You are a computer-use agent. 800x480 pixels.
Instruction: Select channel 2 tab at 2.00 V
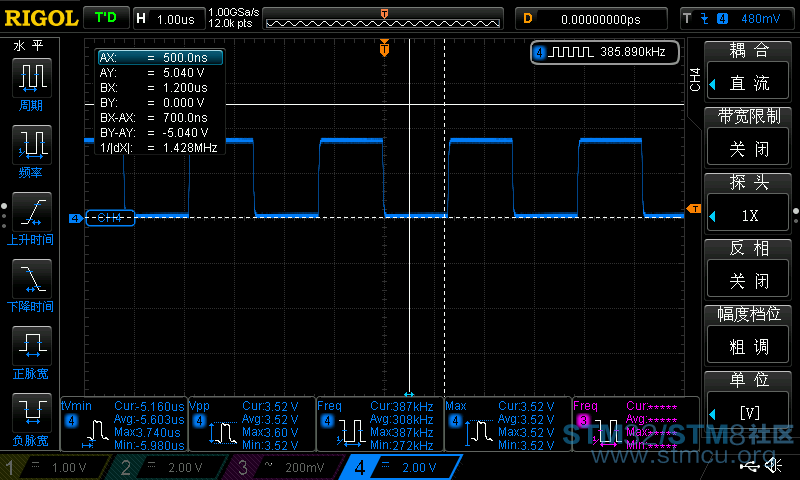[168, 467]
